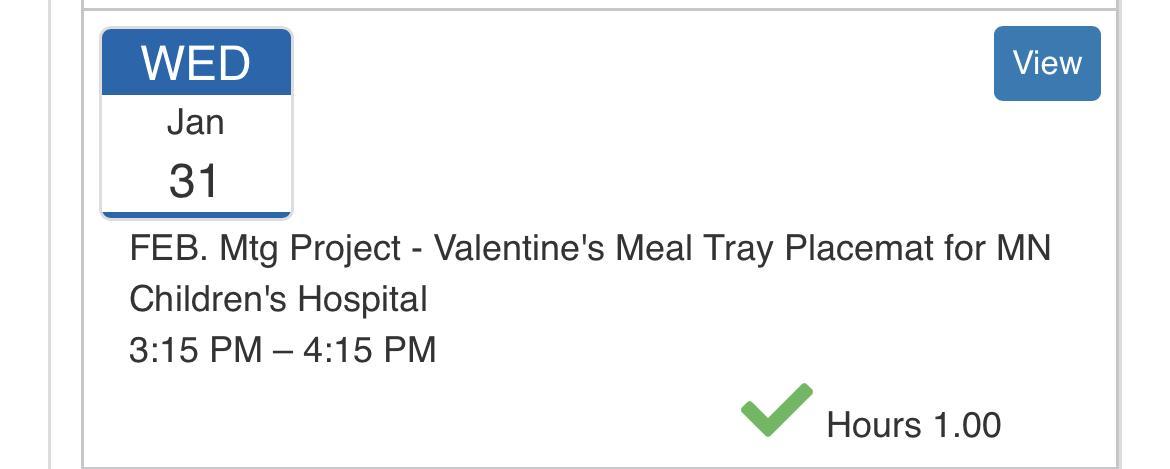This screenshot has height=469, width=1170.
Task: Click the Jan month label on badge
Action: coord(195,122)
